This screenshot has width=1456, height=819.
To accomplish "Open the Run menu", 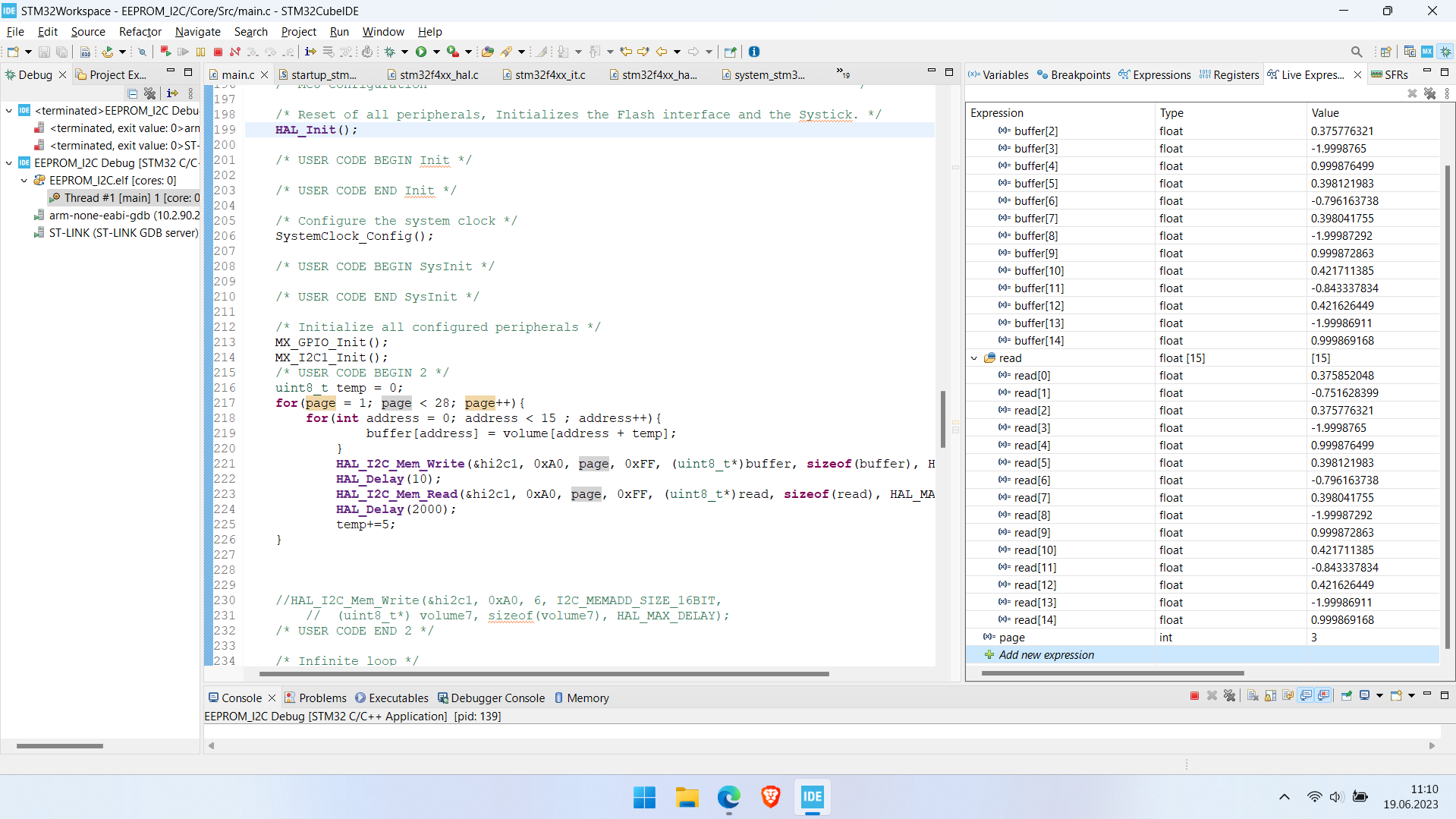I will point(339,31).
